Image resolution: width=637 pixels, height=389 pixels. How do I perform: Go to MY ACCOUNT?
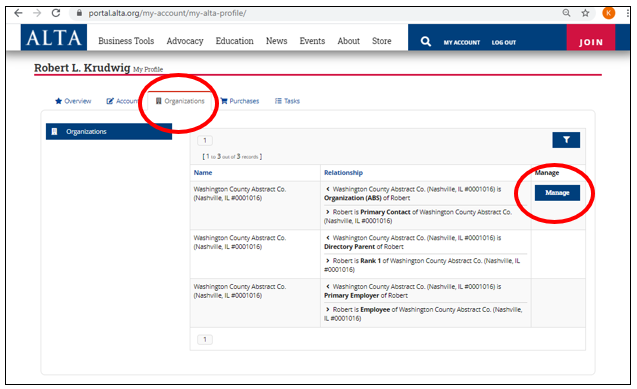tap(462, 42)
